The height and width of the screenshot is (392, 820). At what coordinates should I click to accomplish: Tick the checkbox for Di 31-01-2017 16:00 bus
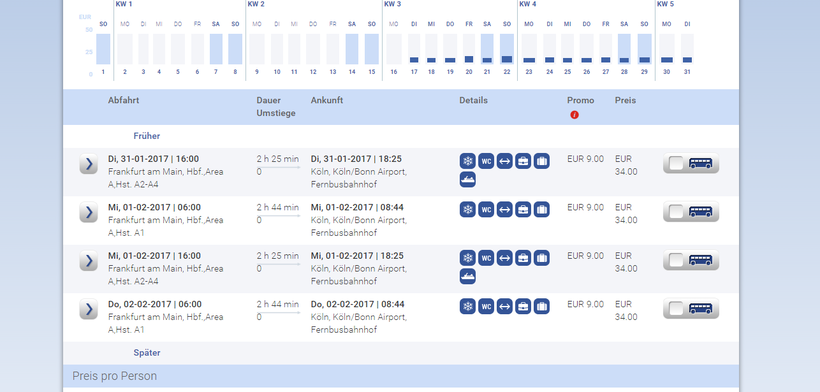[x=676, y=164]
